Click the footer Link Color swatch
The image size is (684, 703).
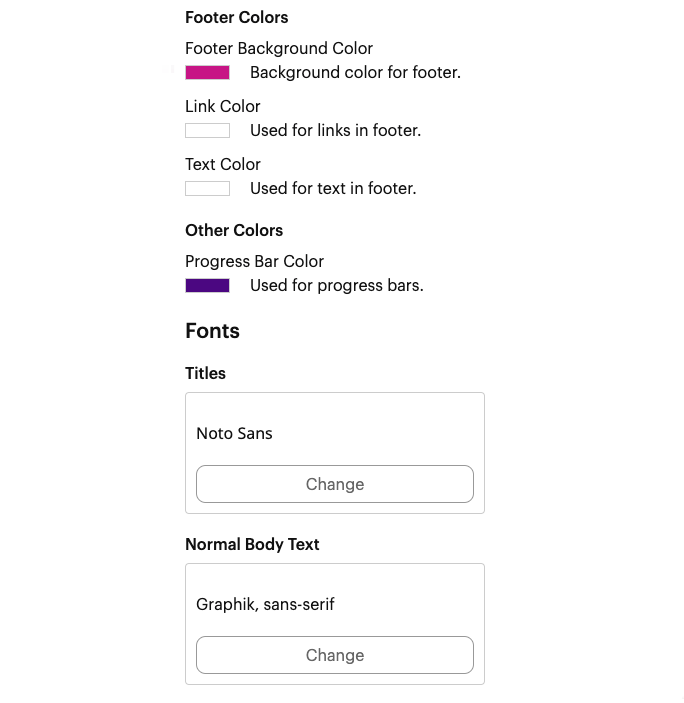207,130
